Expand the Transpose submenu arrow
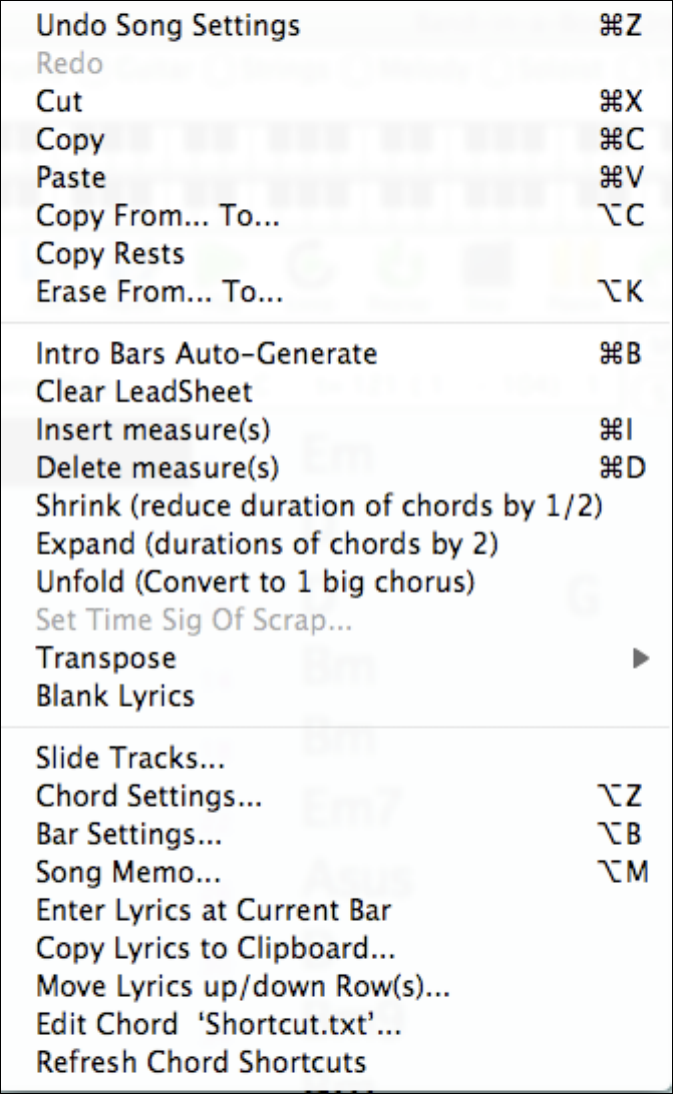Viewport: 673px width, 1094px height. pyautogui.click(x=641, y=658)
